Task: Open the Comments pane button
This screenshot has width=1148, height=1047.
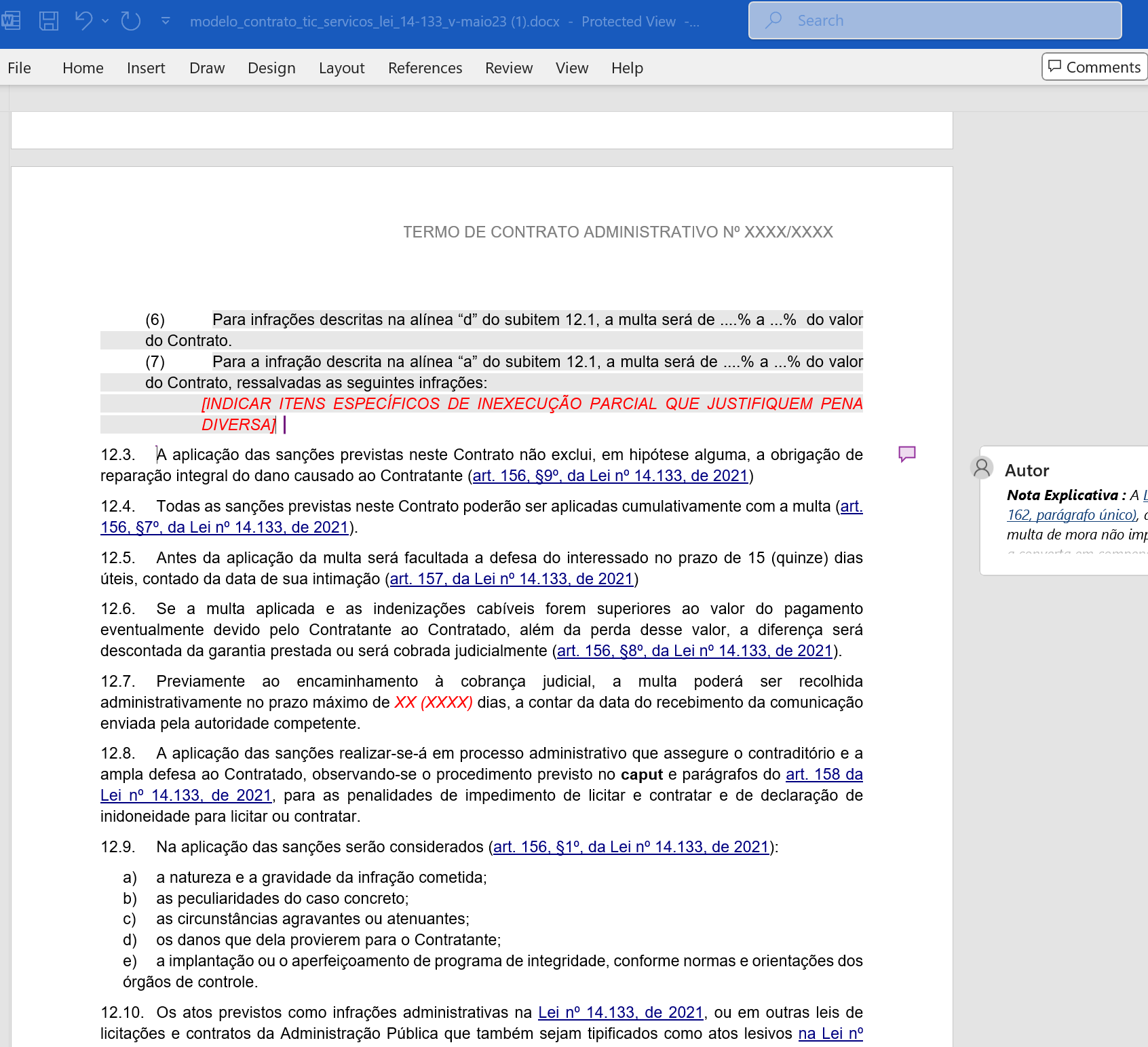Action: point(1094,67)
